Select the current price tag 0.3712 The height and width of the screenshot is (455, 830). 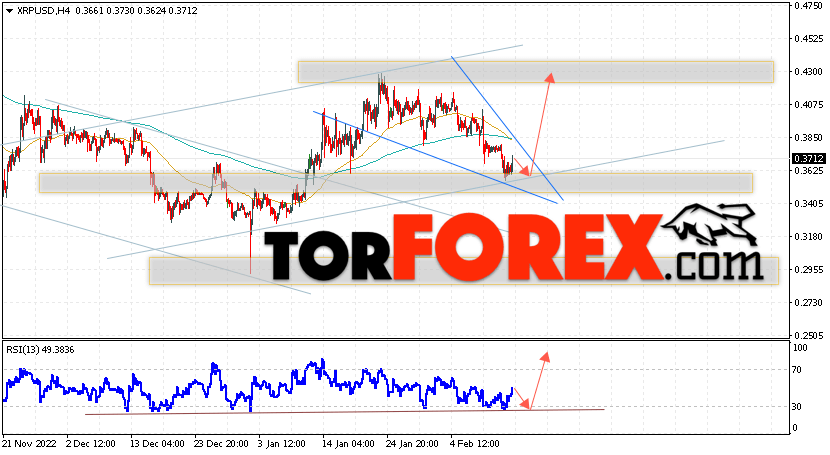click(808, 159)
